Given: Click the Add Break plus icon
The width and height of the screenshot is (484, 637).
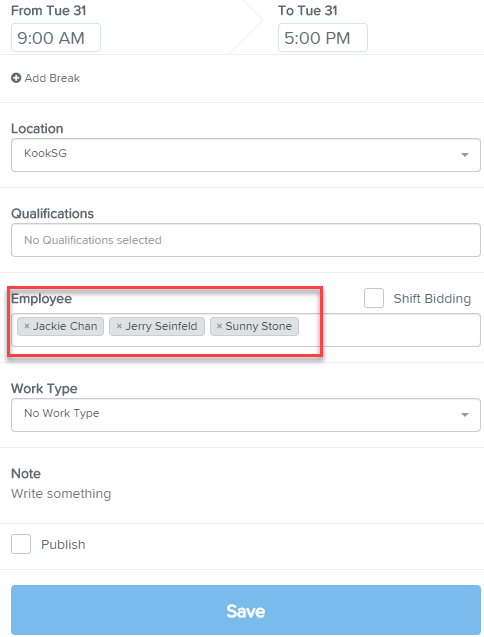Looking at the screenshot, I should coord(16,78).
